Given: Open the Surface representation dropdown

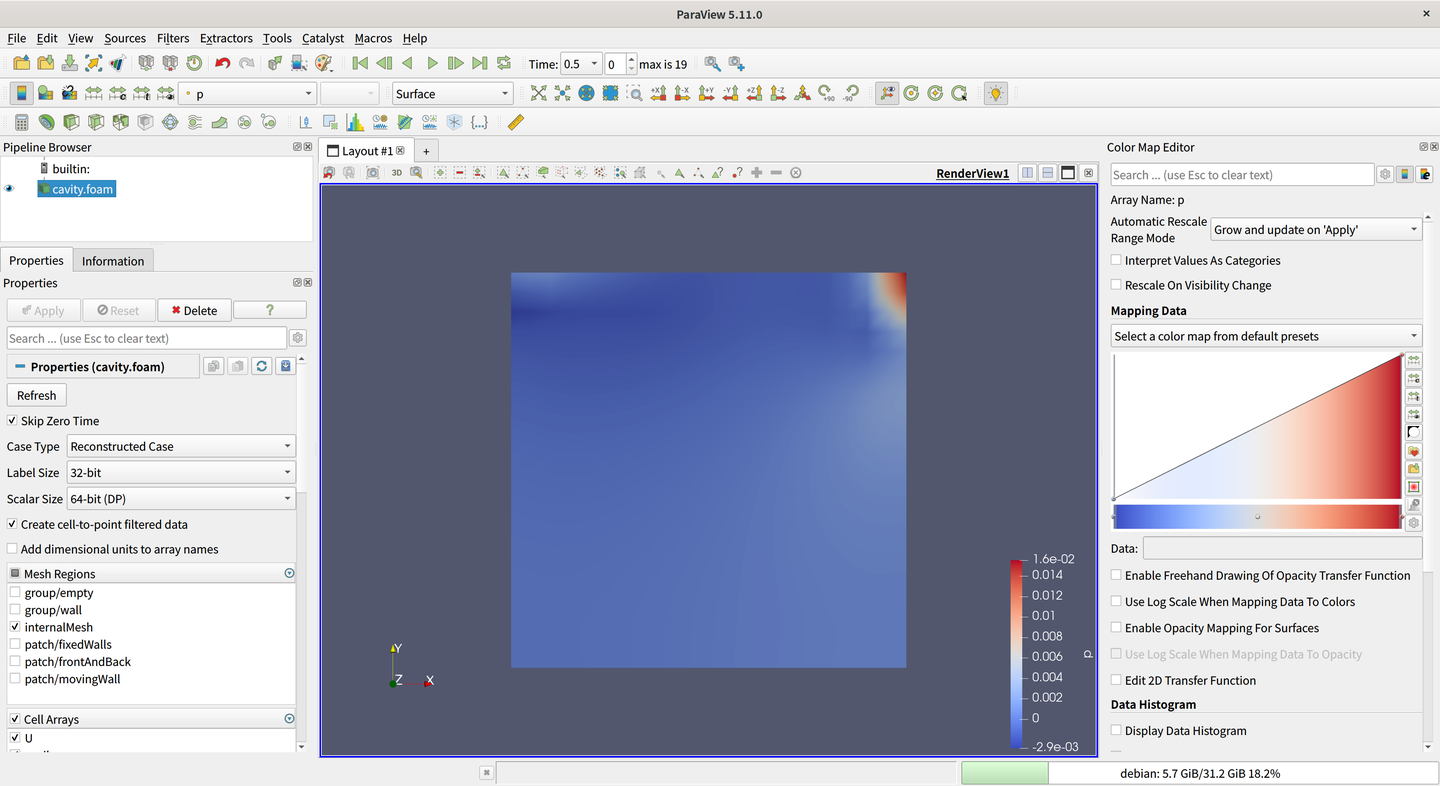Looking at the screenshot, I should 452,93.
